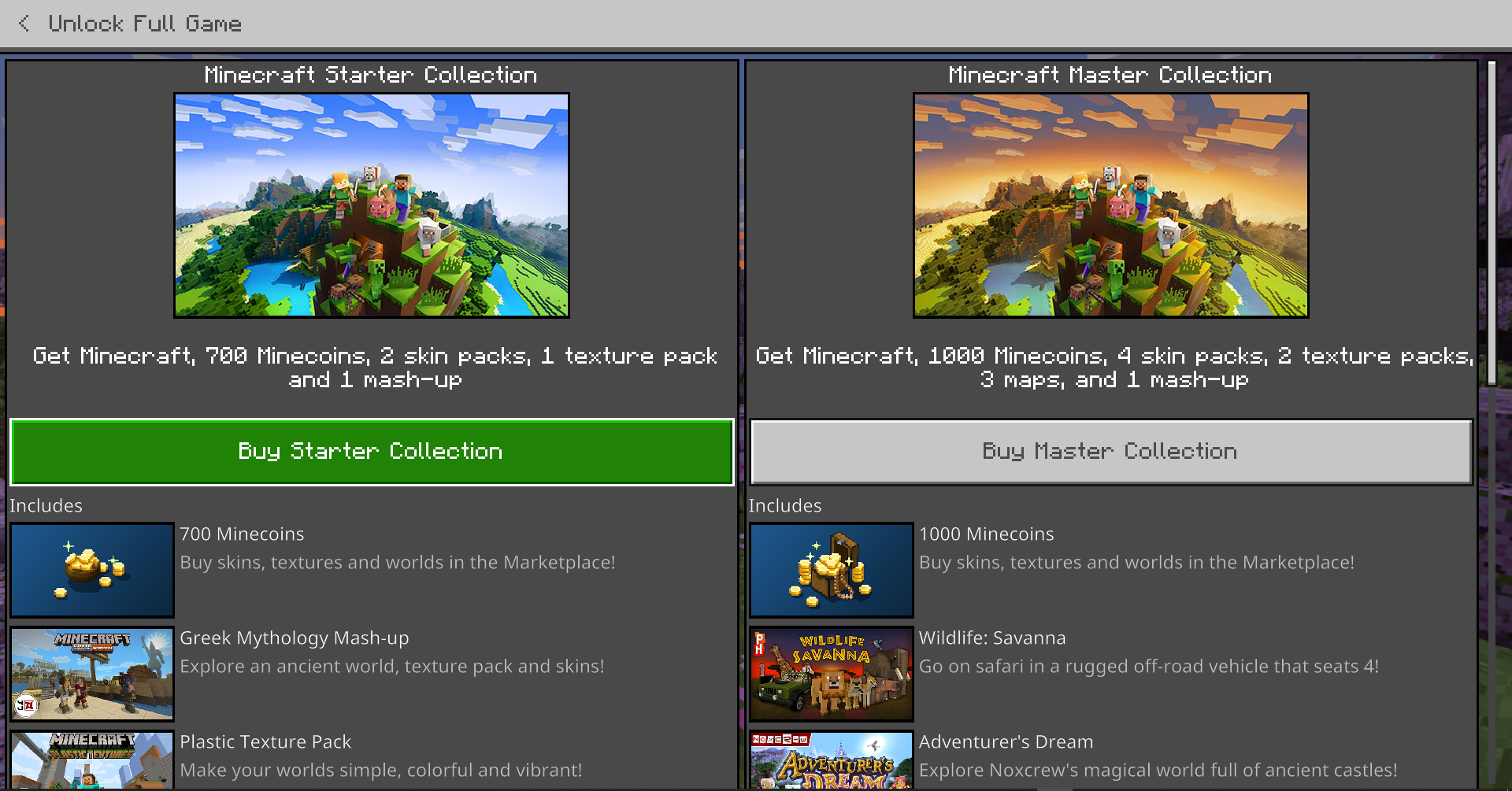Click 'Explore Noxcrew's magical world' description
This screenshot has height=791, width=1512.
coord(1158,771)
